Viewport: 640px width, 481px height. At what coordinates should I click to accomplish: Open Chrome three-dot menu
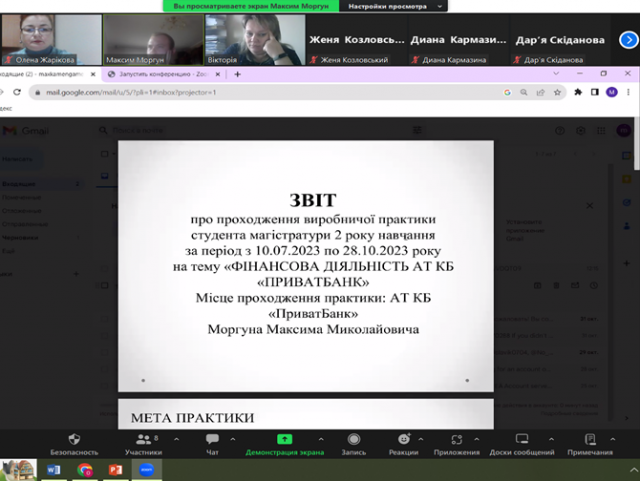(x=629, y=92)
